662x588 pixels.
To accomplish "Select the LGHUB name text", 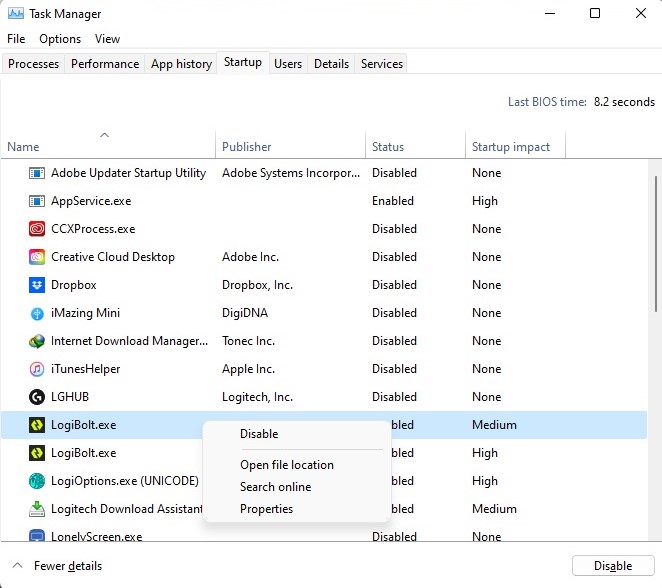I will click(x=70, y=397).
